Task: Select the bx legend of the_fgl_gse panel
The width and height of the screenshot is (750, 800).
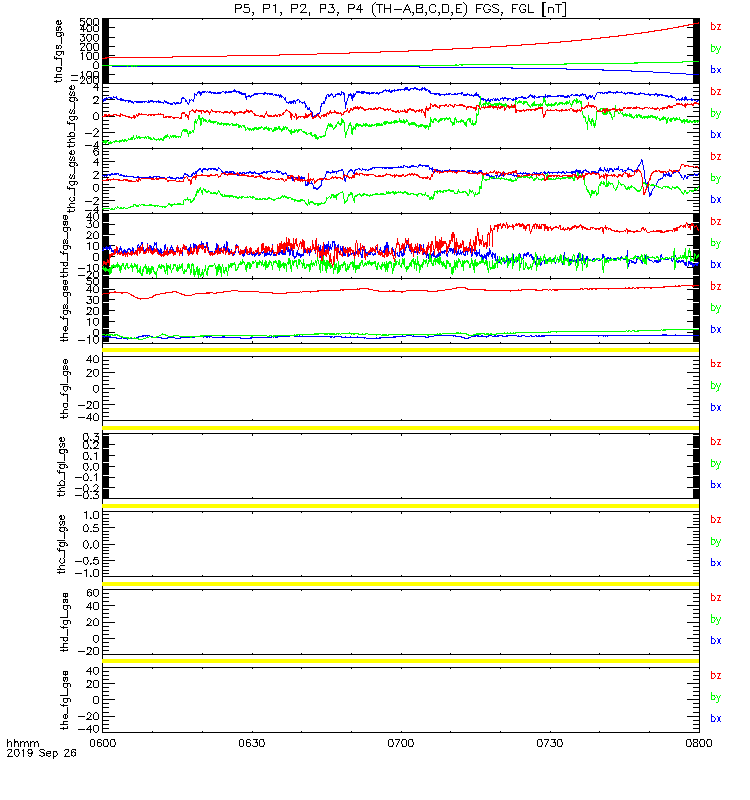Action: (x=716, y=719)
